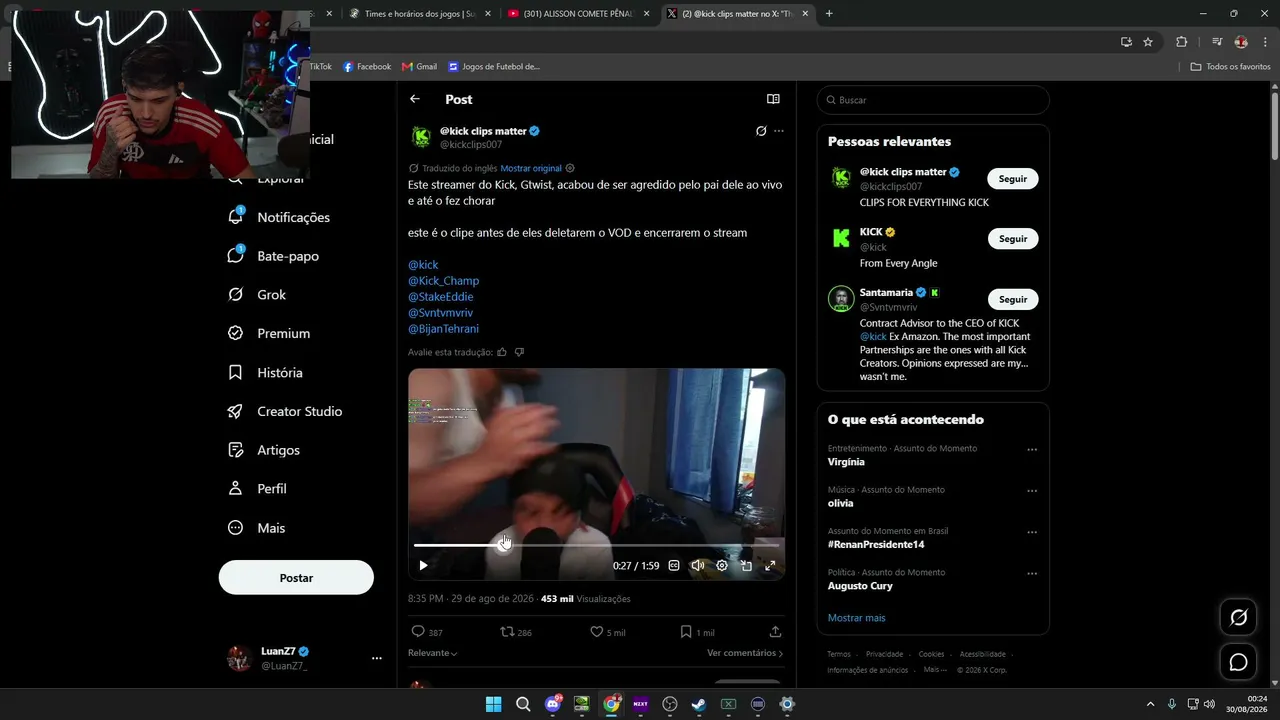Bookmark the post with 1 mil saves
Viewport: 1280px width, 720px height.
697,632
